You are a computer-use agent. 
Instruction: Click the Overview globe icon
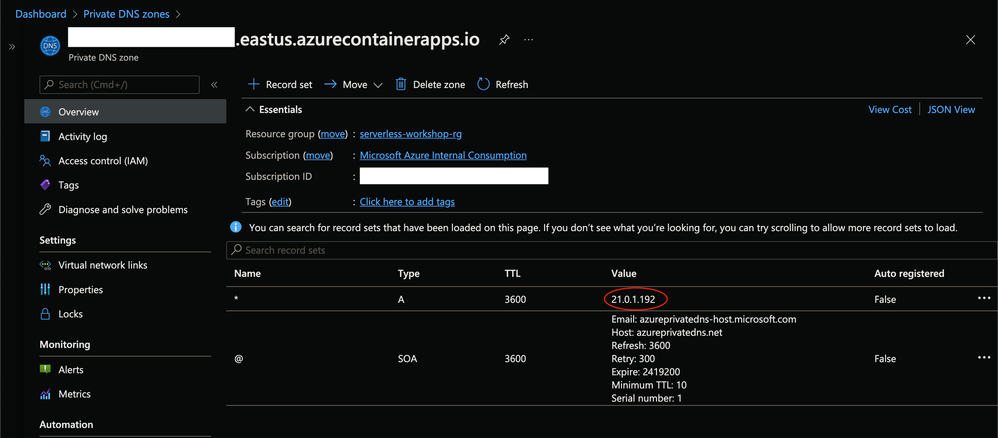45,111
